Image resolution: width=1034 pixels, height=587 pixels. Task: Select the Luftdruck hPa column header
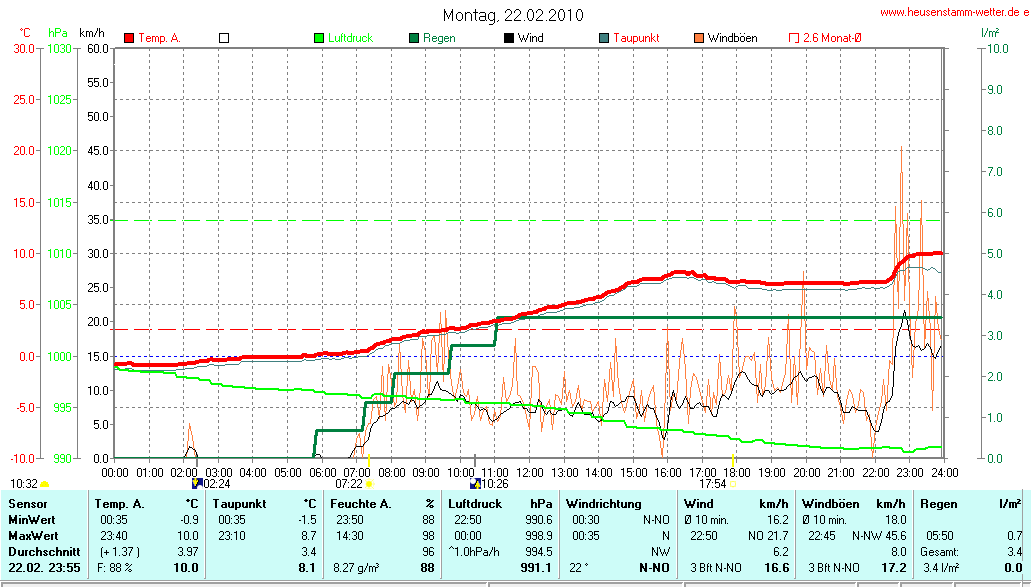click(500, 503)
